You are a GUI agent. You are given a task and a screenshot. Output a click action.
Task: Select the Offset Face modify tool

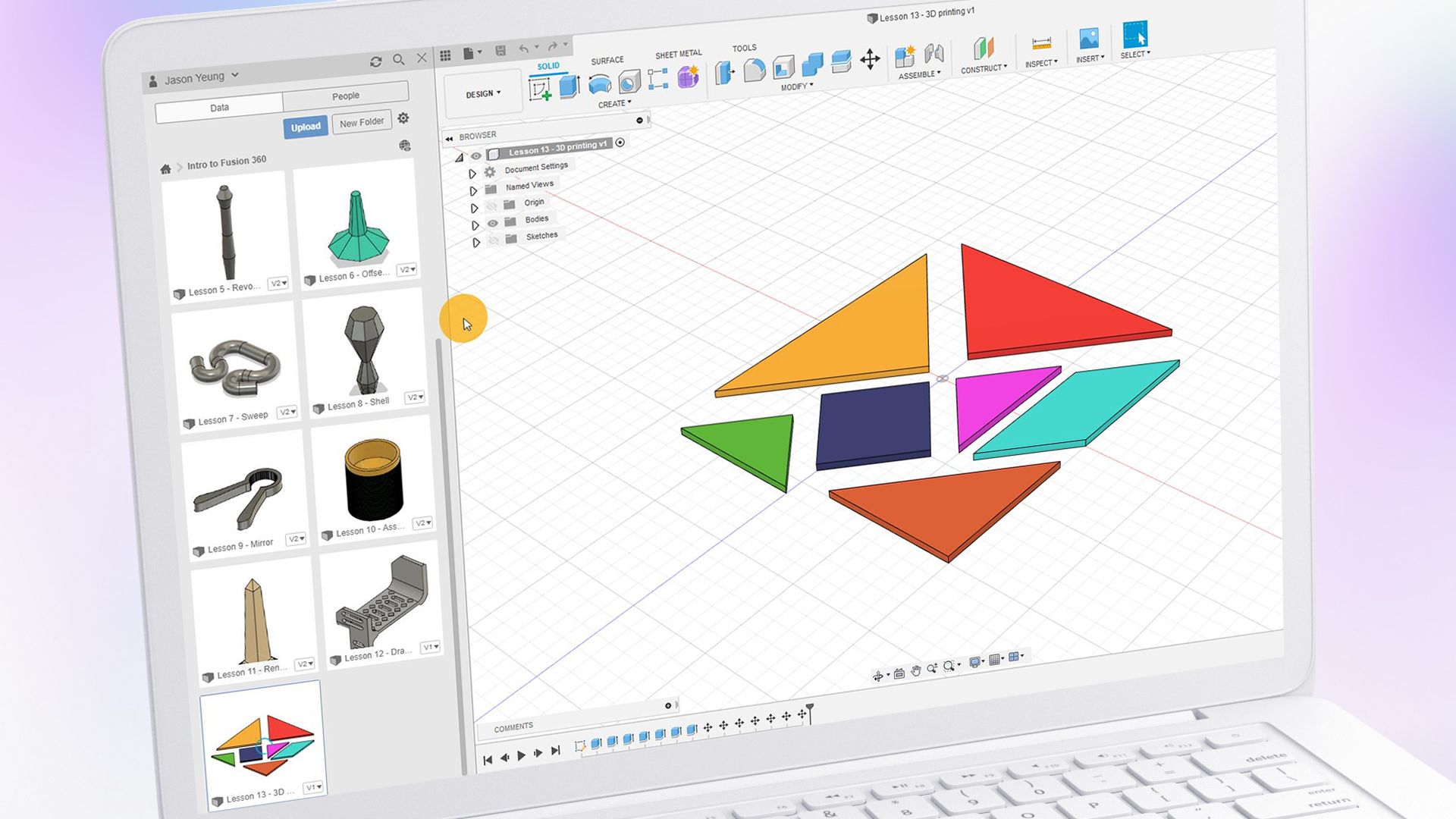point(841,61)
